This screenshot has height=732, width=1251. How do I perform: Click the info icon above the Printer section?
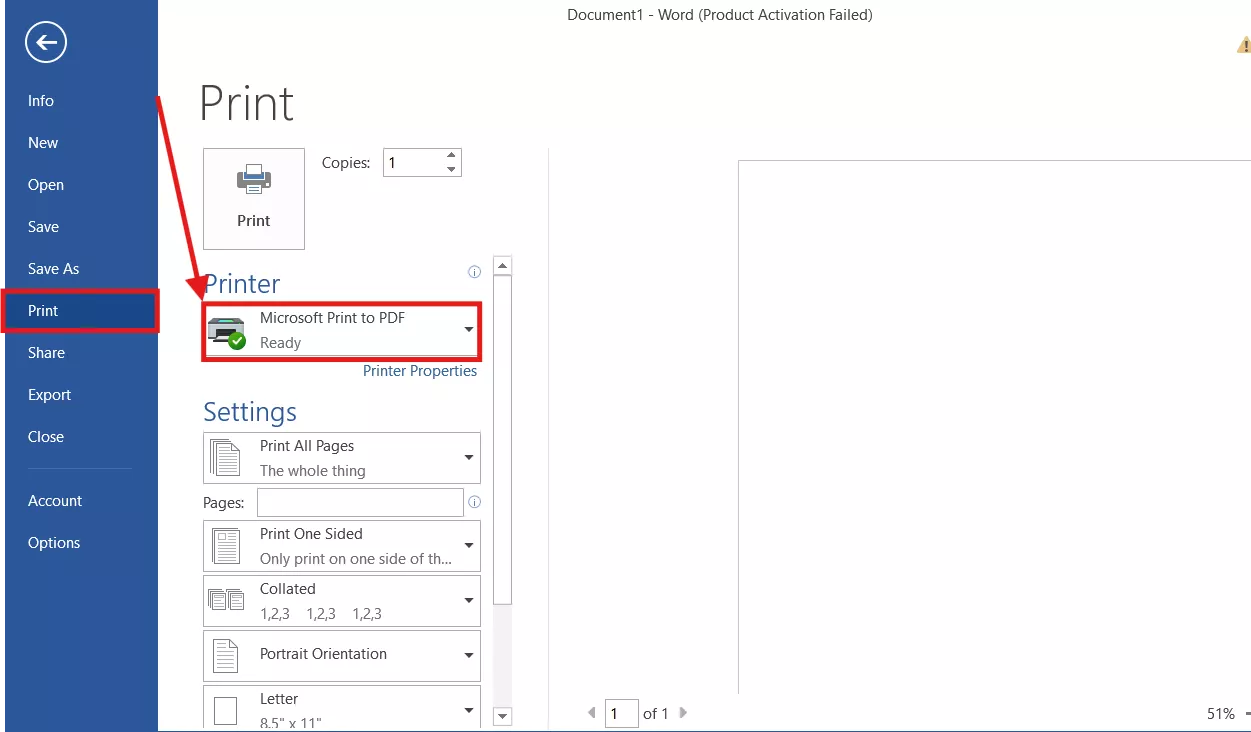point(474,271)
